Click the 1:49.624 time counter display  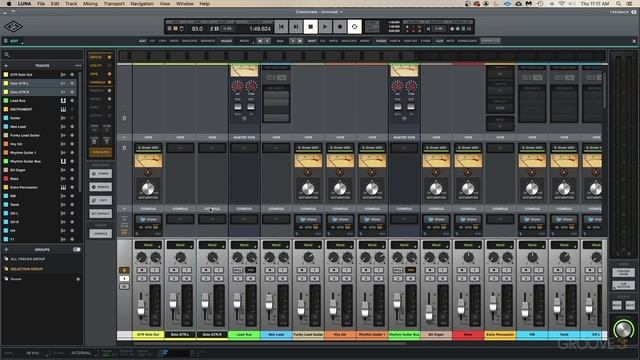(260, 29)
